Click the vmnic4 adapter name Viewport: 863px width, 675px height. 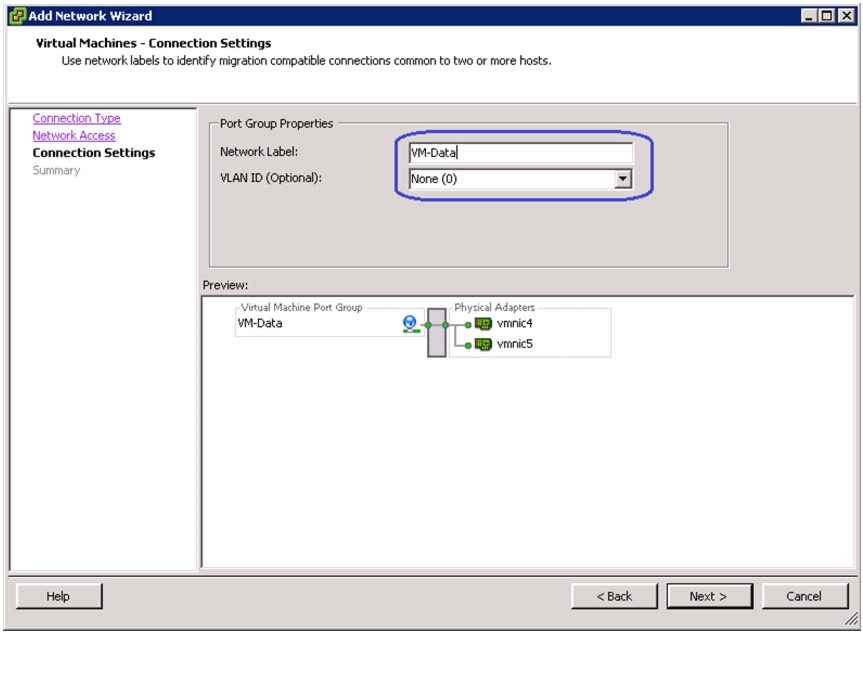click(515, 324)
